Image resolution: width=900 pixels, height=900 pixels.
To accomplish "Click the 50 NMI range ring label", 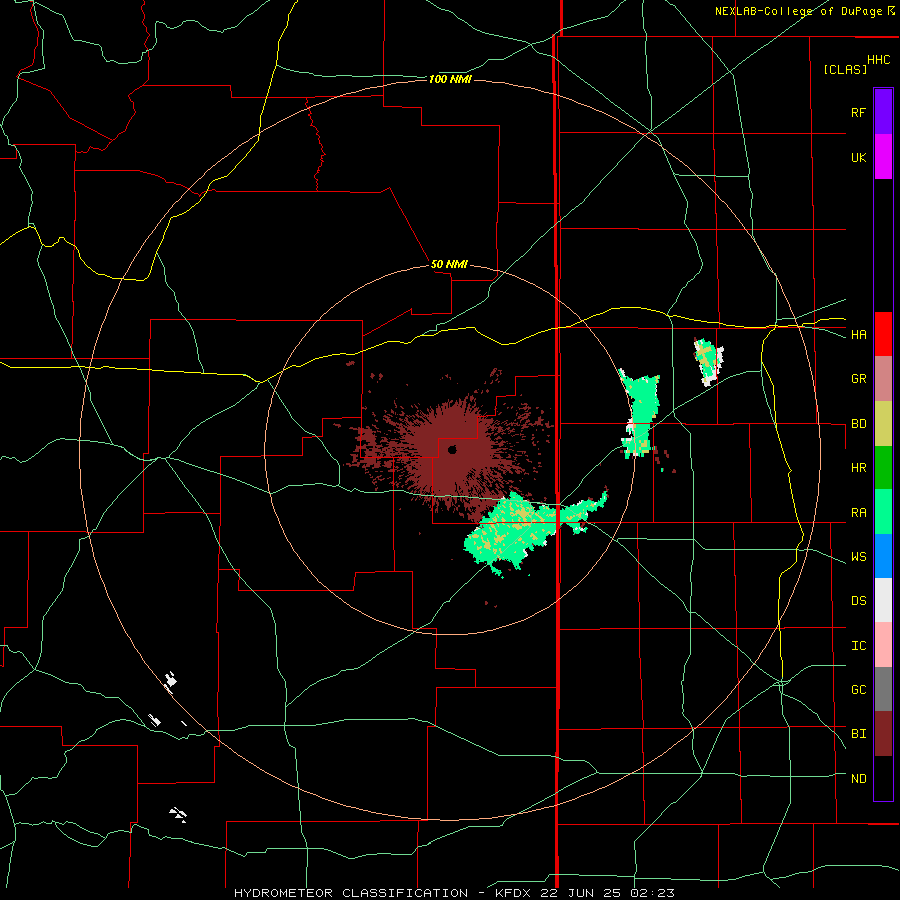I will coord(449,264).
